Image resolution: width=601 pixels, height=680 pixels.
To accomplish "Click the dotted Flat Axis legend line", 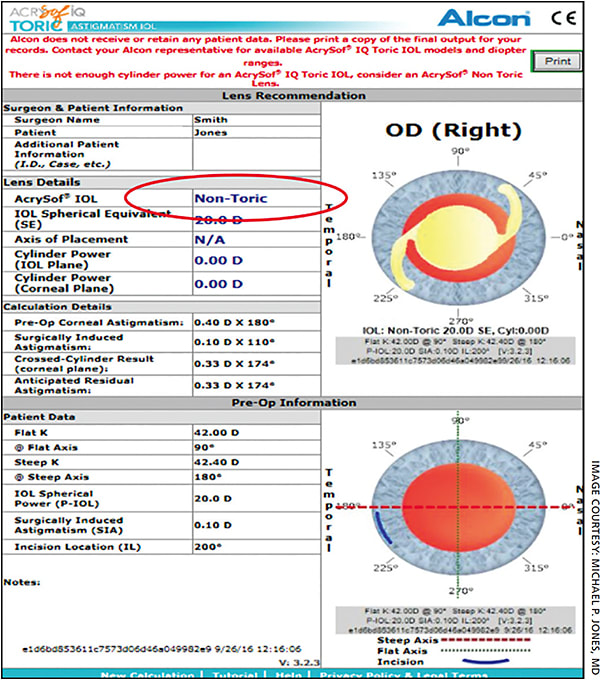I will click(486, 651).
